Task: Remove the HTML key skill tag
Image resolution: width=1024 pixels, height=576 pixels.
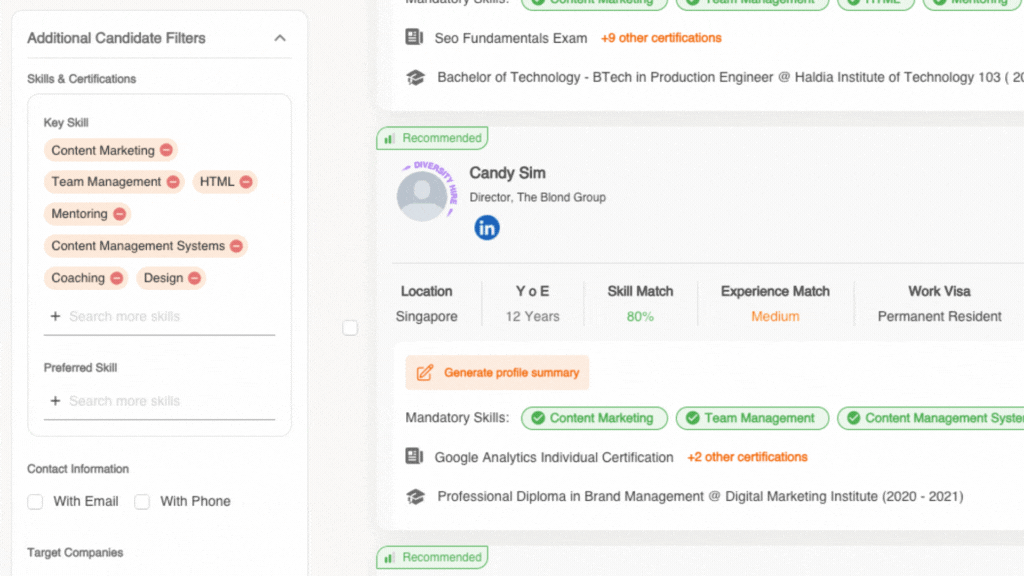Action: coord(246,182)
